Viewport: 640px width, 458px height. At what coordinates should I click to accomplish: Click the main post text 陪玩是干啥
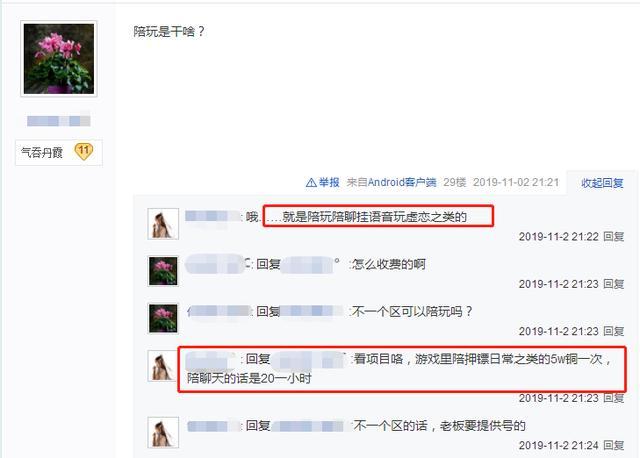coord(169,31)
